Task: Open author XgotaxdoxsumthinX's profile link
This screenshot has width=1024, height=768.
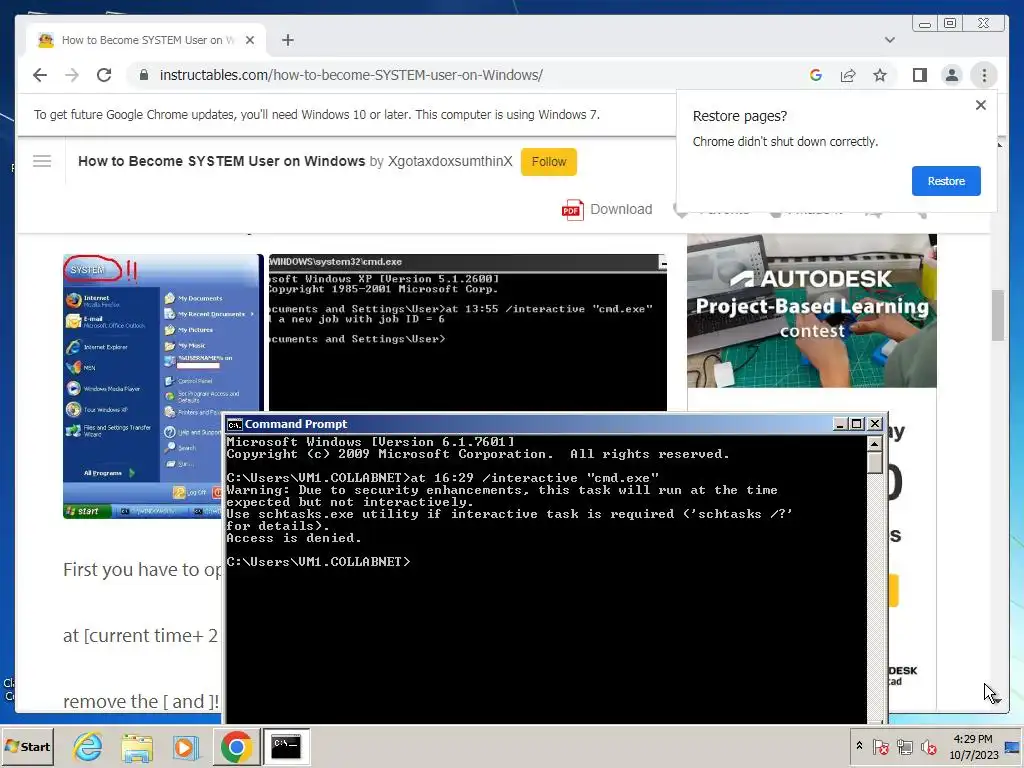Action: click(x=450, y=161)
